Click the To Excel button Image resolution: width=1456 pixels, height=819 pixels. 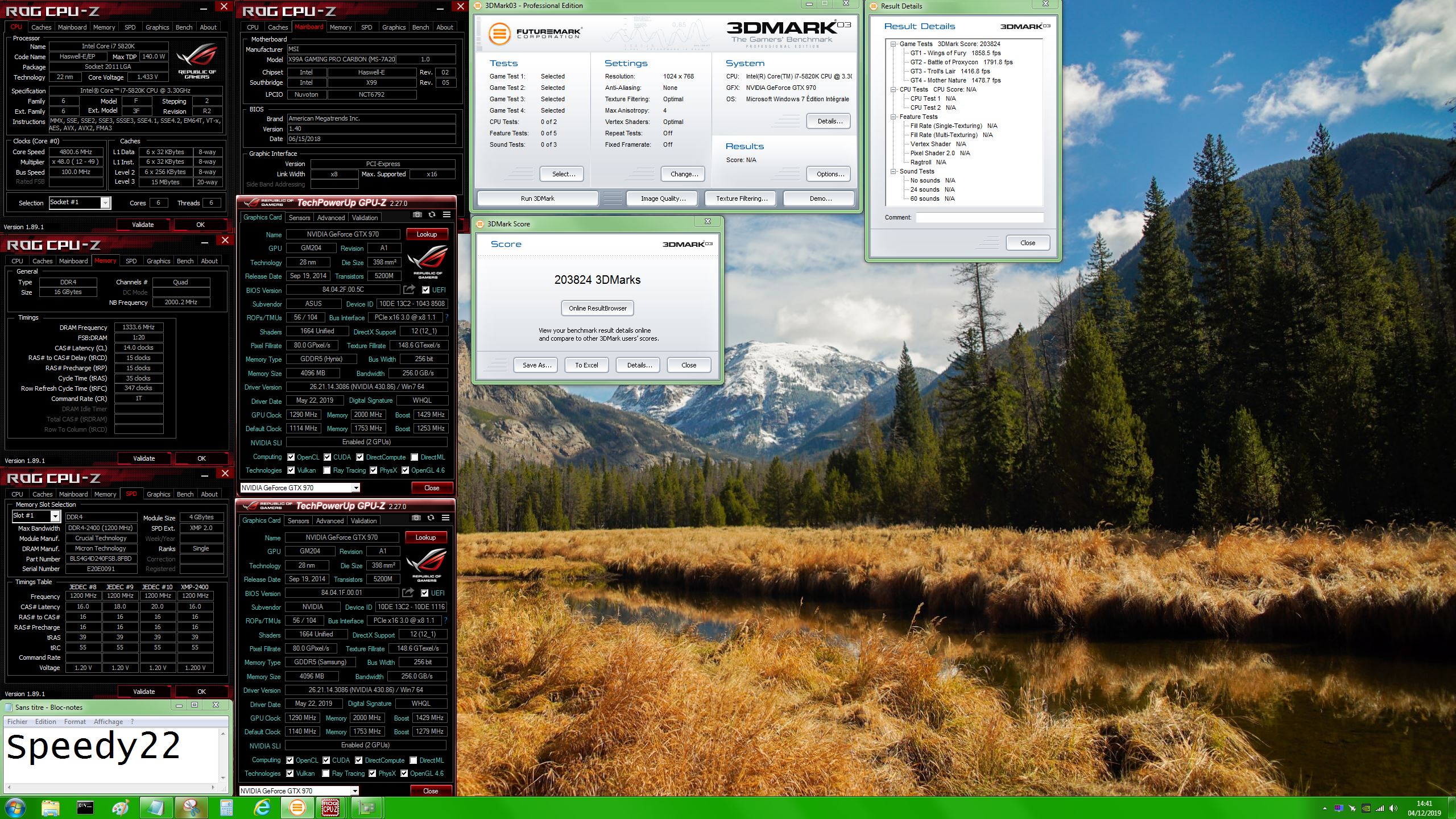(586, 365)
